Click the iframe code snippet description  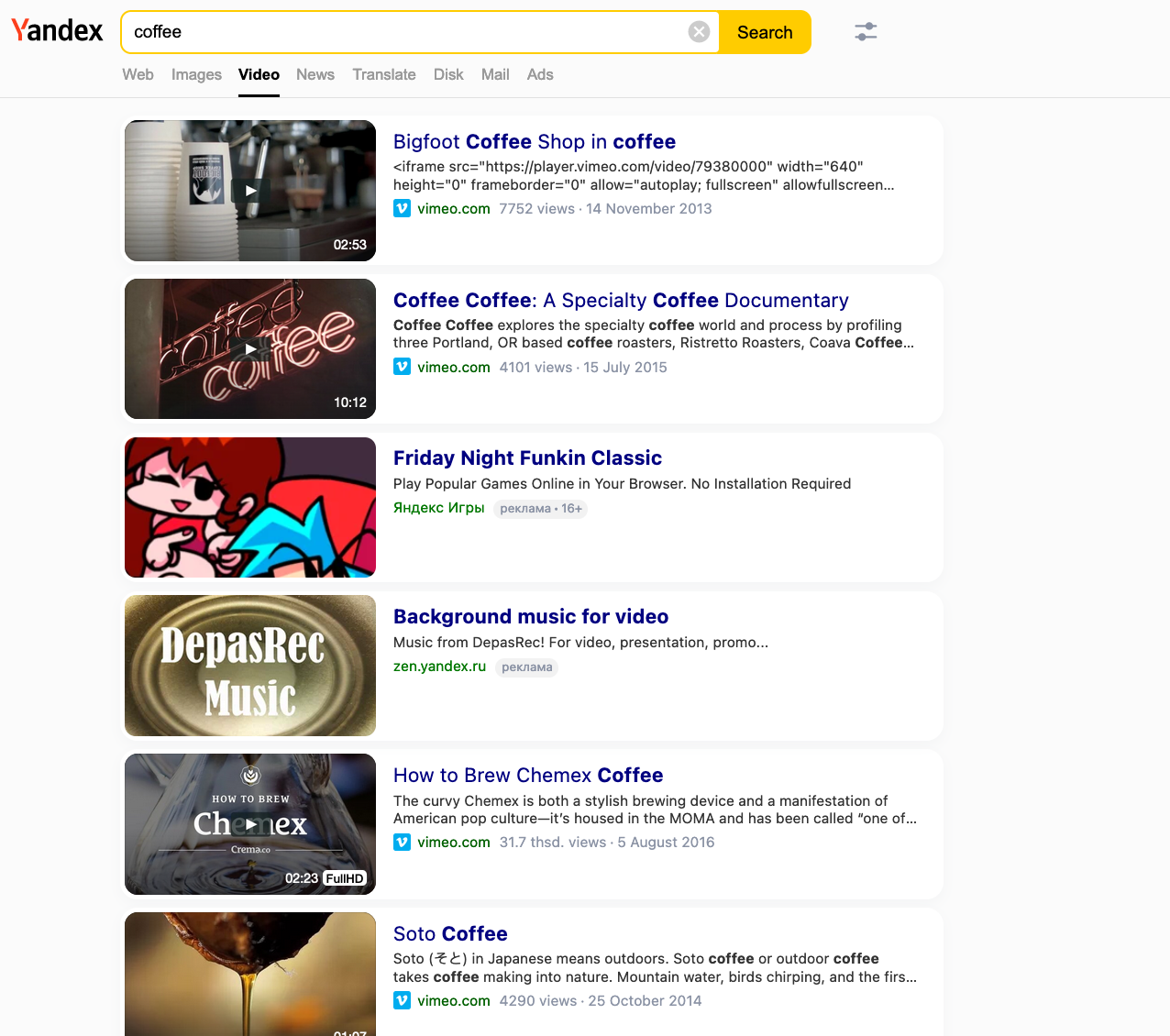pyautogui.click(x=644, y=175)
